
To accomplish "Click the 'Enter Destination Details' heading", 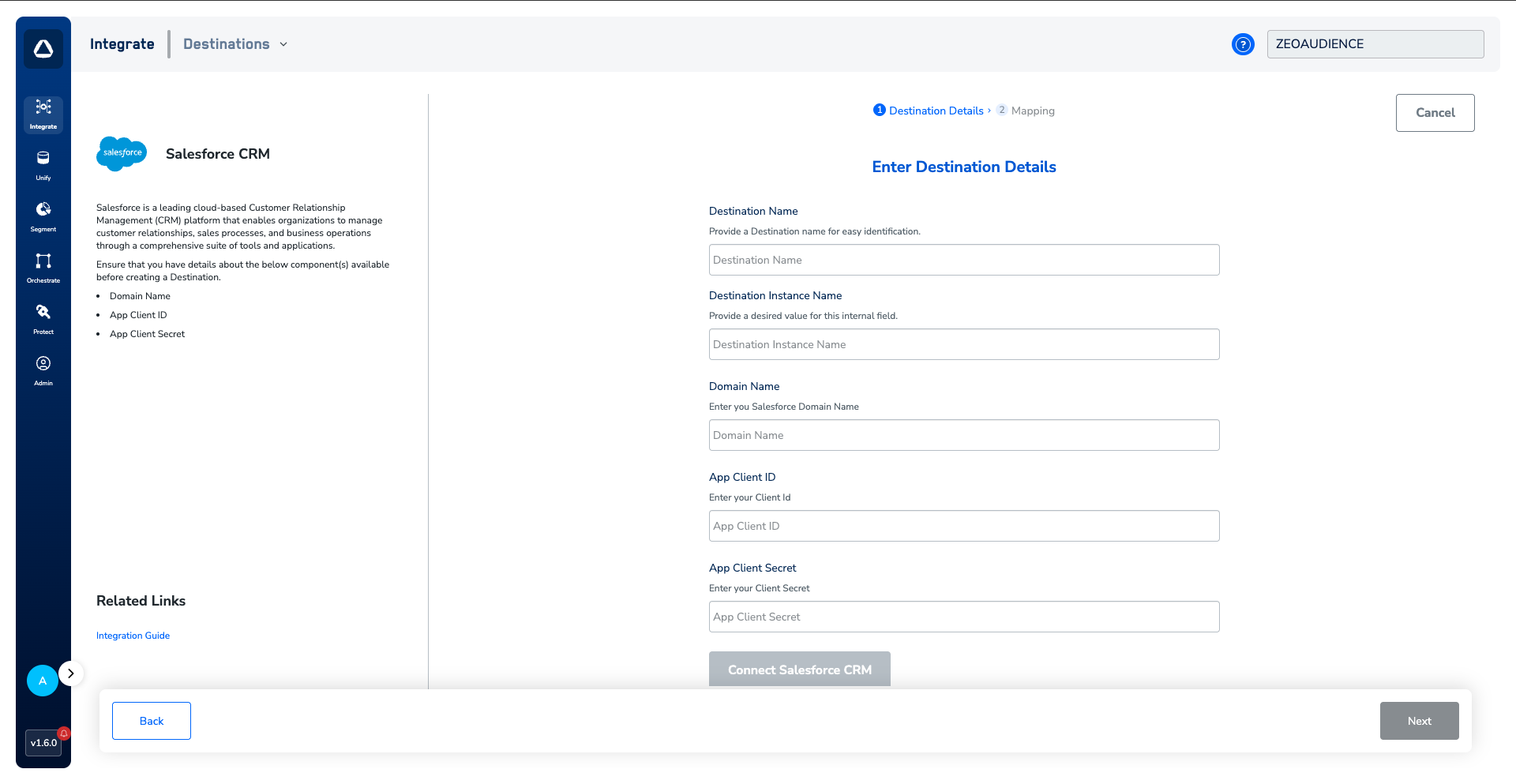I will (964, 167).
